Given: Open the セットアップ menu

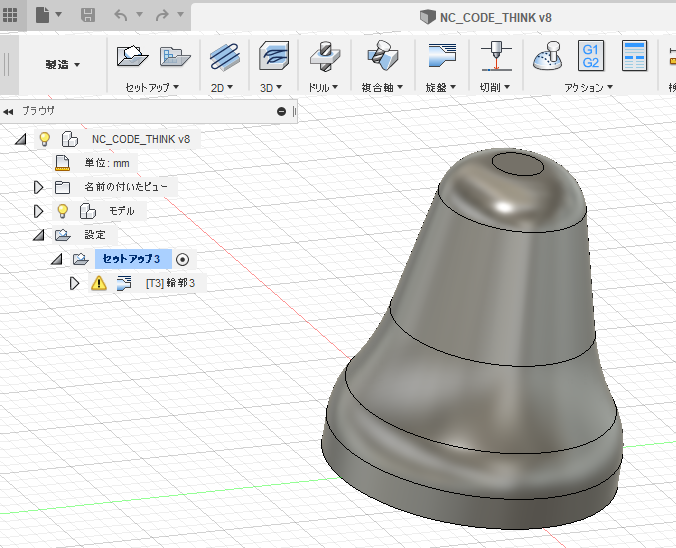Looking at the screenshot, I should click(152, 88).
